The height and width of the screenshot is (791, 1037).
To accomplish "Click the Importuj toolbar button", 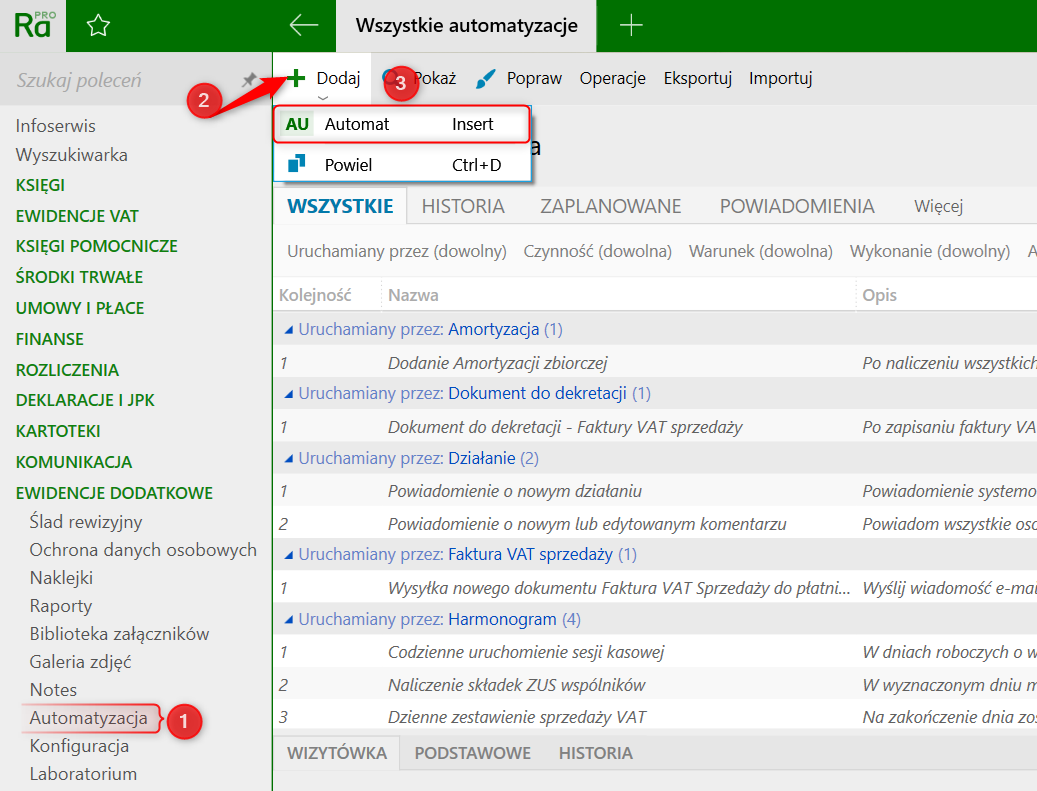I will pos(780,79).
